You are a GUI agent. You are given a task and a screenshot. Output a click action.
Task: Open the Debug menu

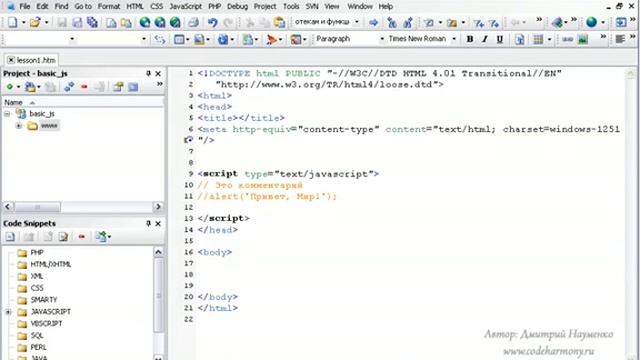pyautogui.click(x=237, y=7)
